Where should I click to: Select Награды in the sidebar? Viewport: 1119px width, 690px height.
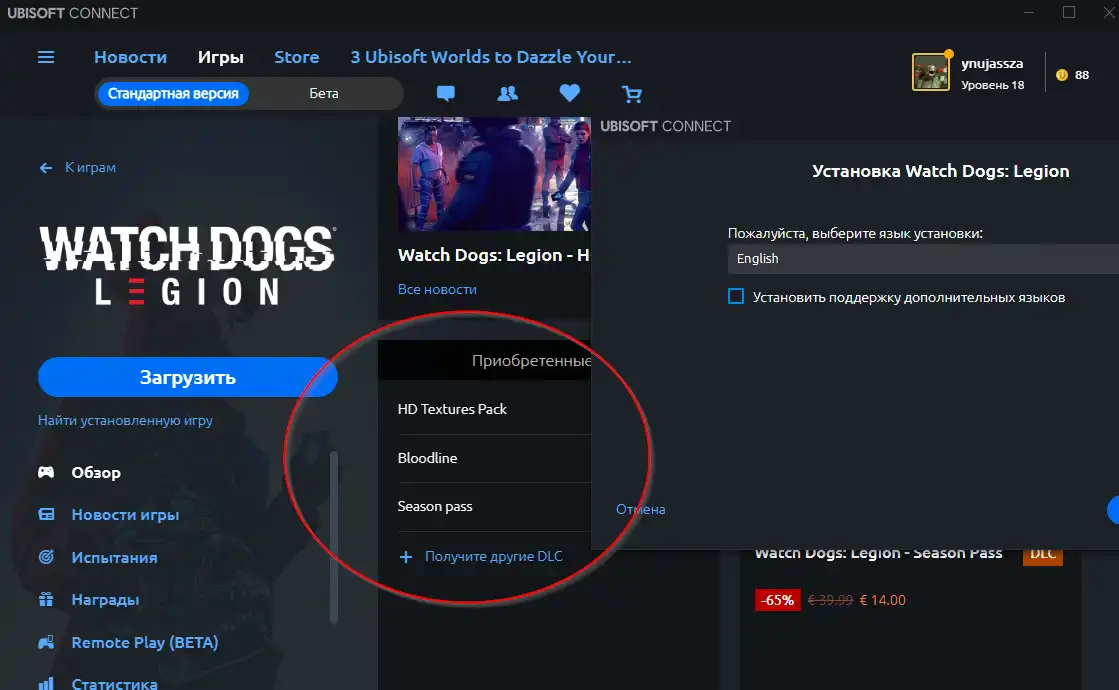click(105, 600)
